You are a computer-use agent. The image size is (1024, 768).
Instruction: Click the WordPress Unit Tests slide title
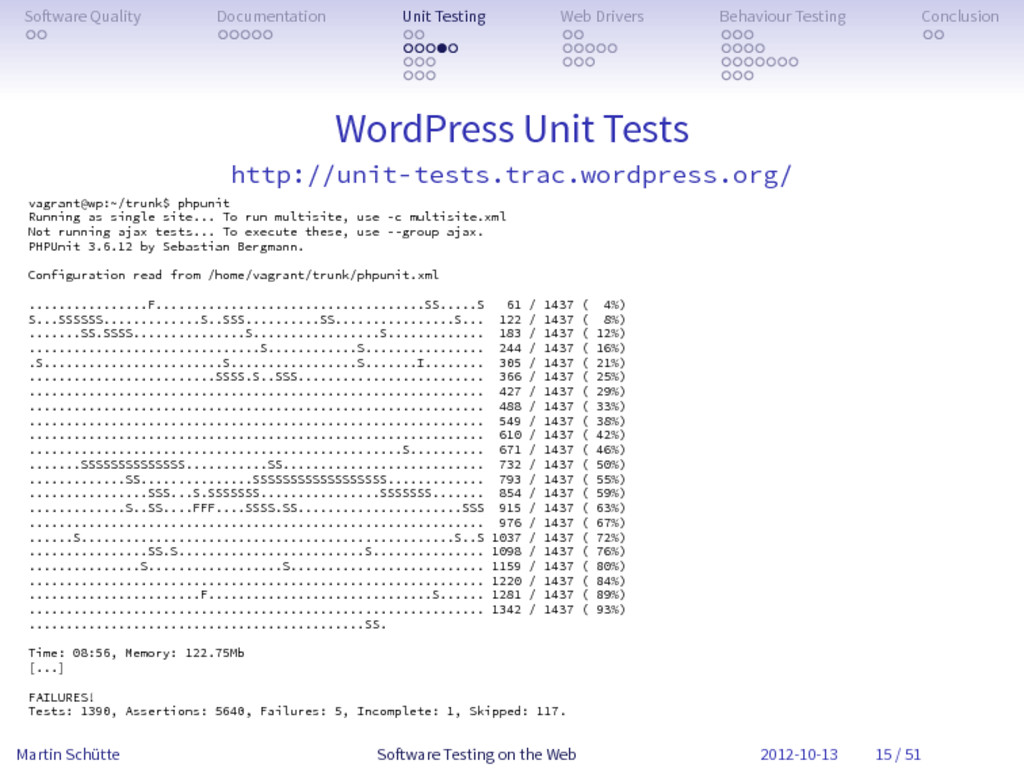coord(512,129)
